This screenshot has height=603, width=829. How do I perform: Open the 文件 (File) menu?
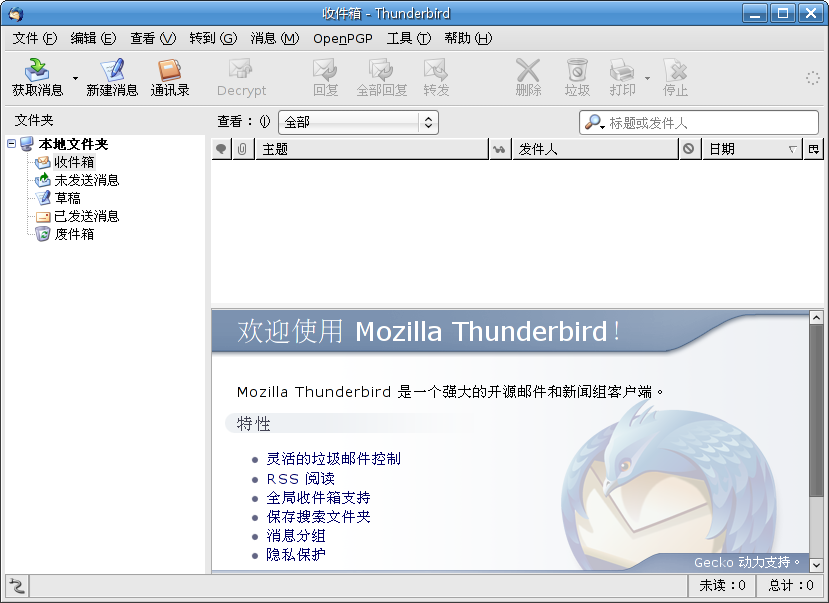pos(34,39)
